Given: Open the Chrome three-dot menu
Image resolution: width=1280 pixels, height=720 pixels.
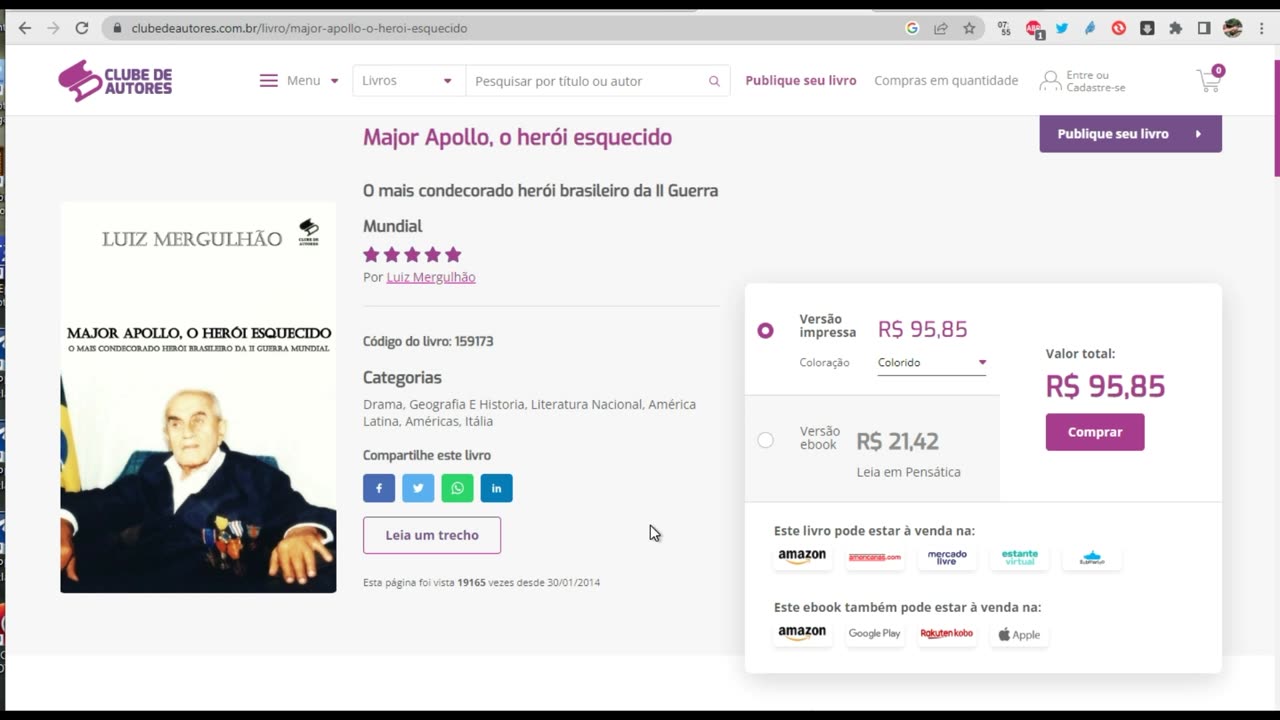Looking at the screenshot, I should point(1261,28).
